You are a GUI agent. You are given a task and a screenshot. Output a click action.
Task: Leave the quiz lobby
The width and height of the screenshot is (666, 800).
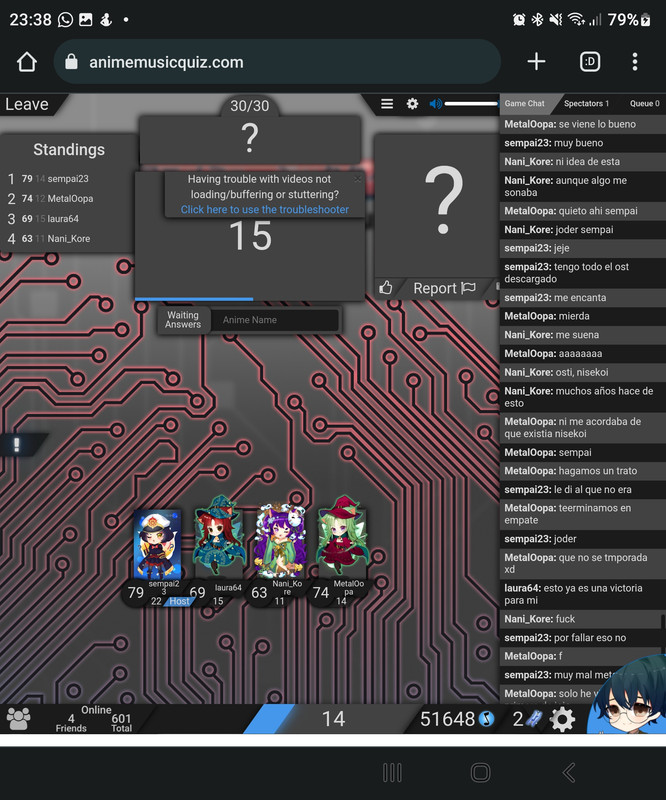click(27, 104)
